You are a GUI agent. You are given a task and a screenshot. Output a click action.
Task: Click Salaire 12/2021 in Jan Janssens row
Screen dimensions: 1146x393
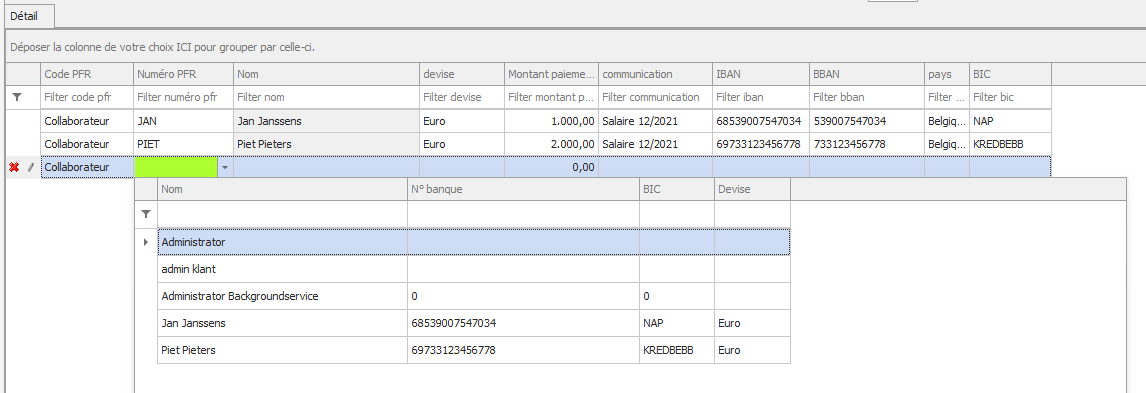coord(656,121)
